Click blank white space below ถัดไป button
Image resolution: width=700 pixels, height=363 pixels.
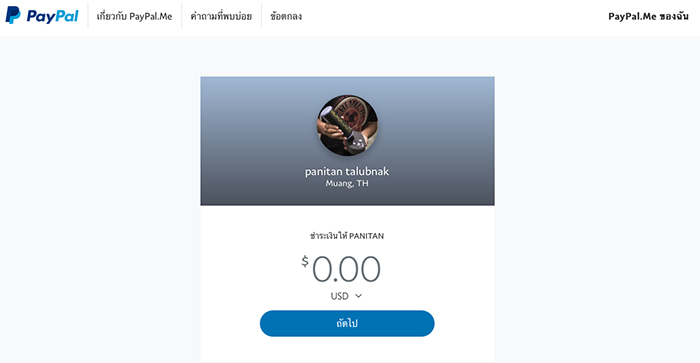347,350
